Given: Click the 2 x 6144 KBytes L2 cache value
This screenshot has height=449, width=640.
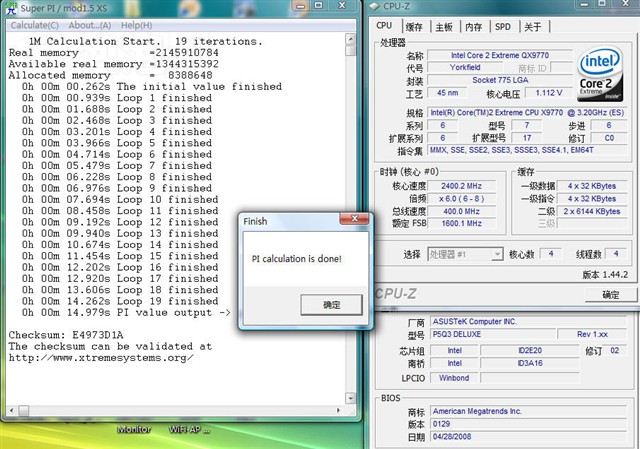Looking at the screenshot, I should pos(592,211).
